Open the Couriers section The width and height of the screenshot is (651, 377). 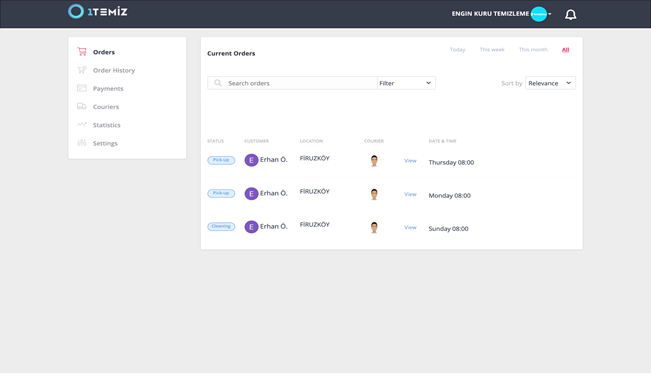(x=106, y=107)
